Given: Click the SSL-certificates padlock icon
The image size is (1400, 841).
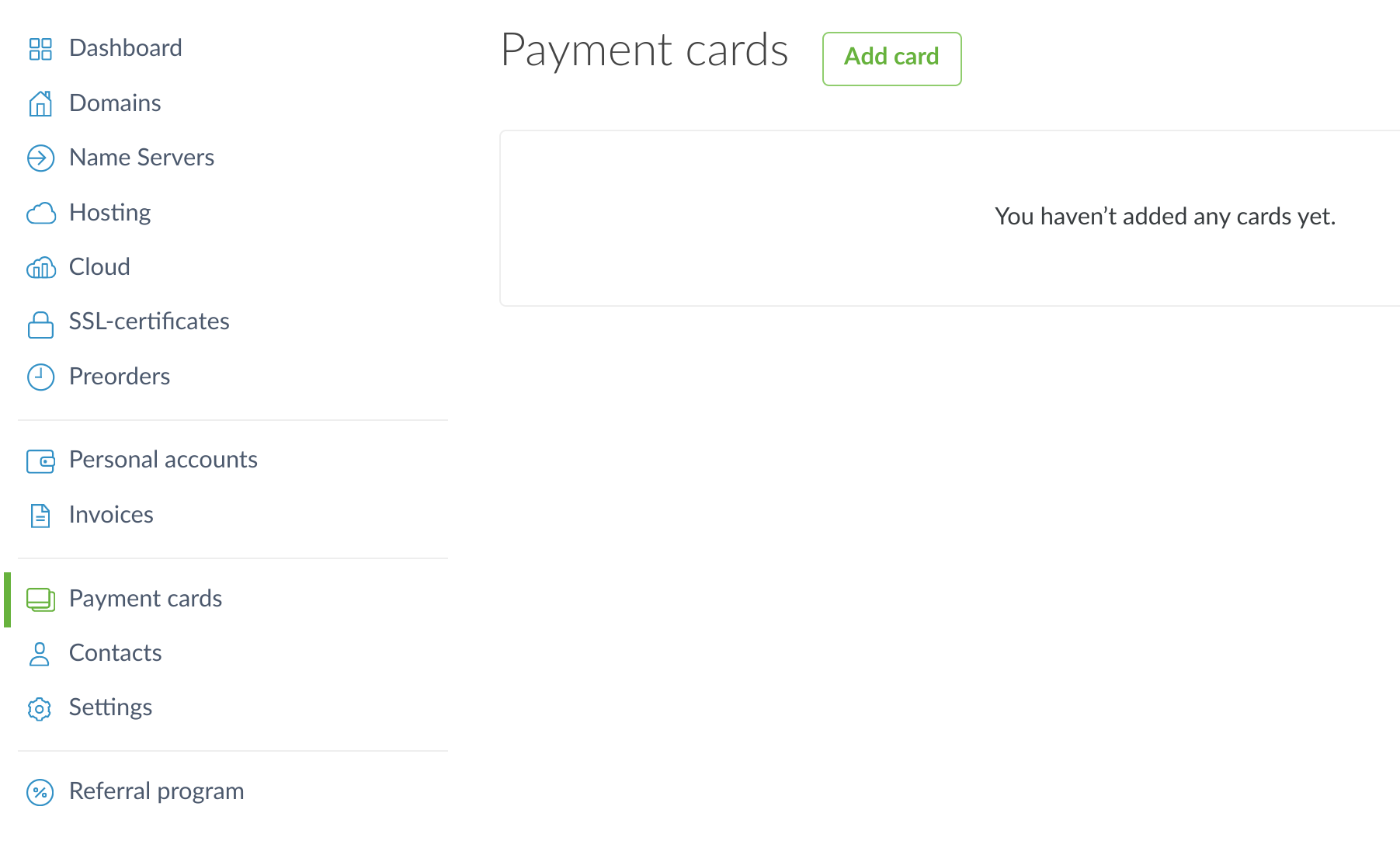Looking at the screenshot, I should point(40,324).
